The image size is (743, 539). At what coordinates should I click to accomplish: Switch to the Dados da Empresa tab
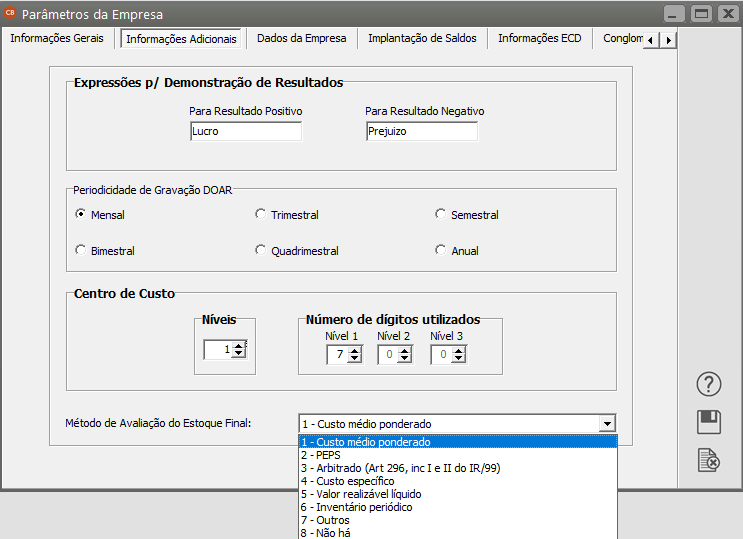click(301, 38)
